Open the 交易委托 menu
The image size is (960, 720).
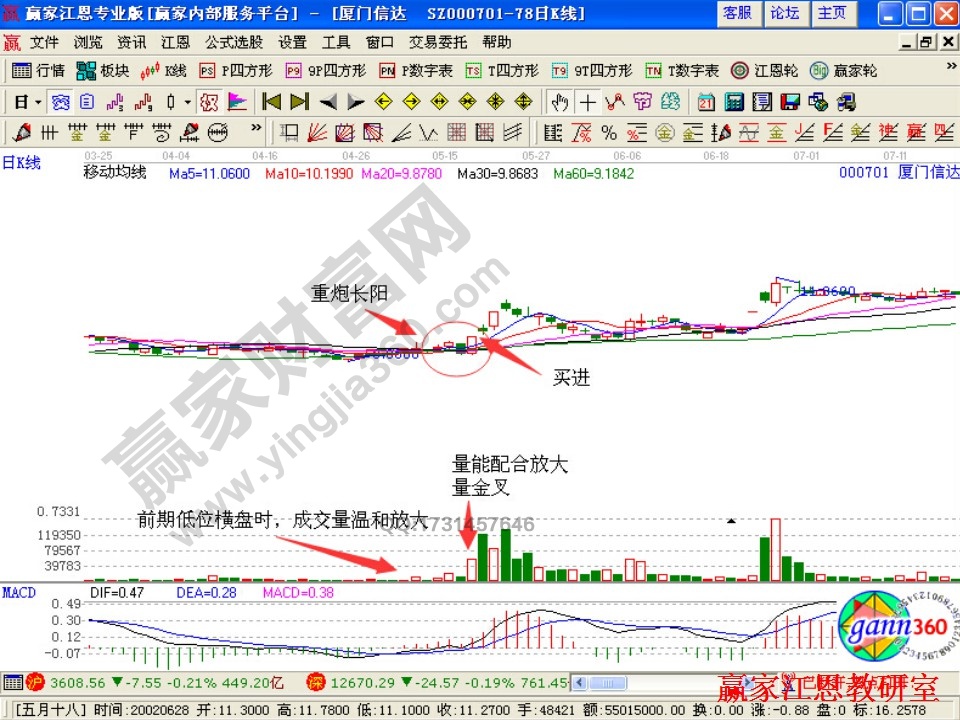tap(438, 42)
